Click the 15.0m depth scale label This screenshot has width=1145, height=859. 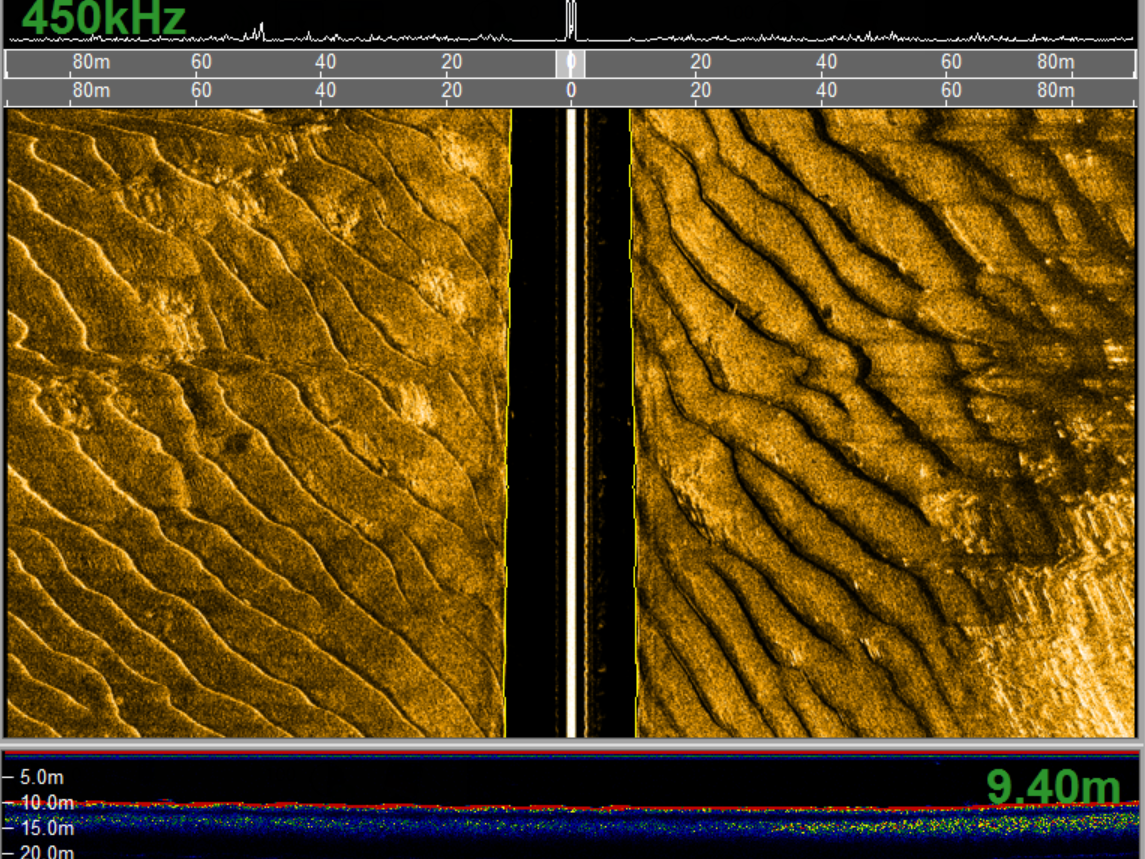[x=47, y=828]
